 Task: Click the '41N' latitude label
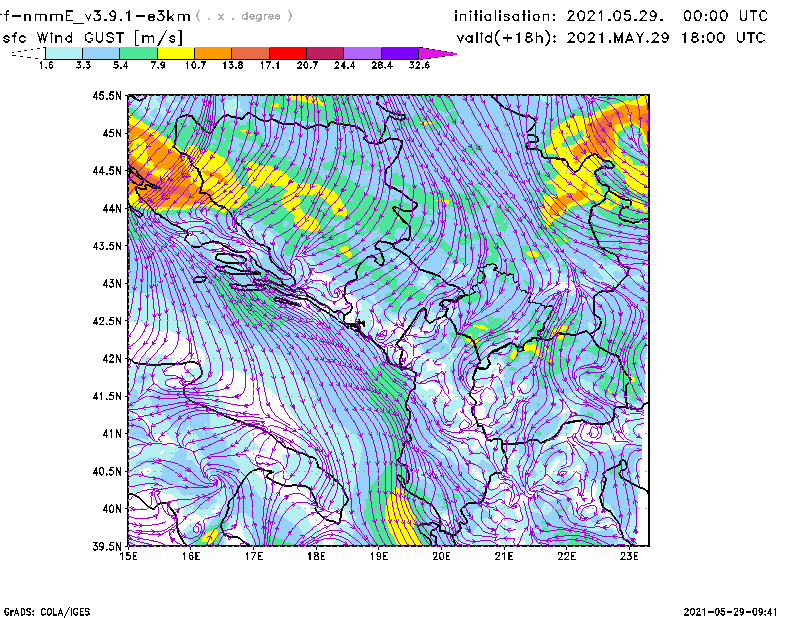112,434
